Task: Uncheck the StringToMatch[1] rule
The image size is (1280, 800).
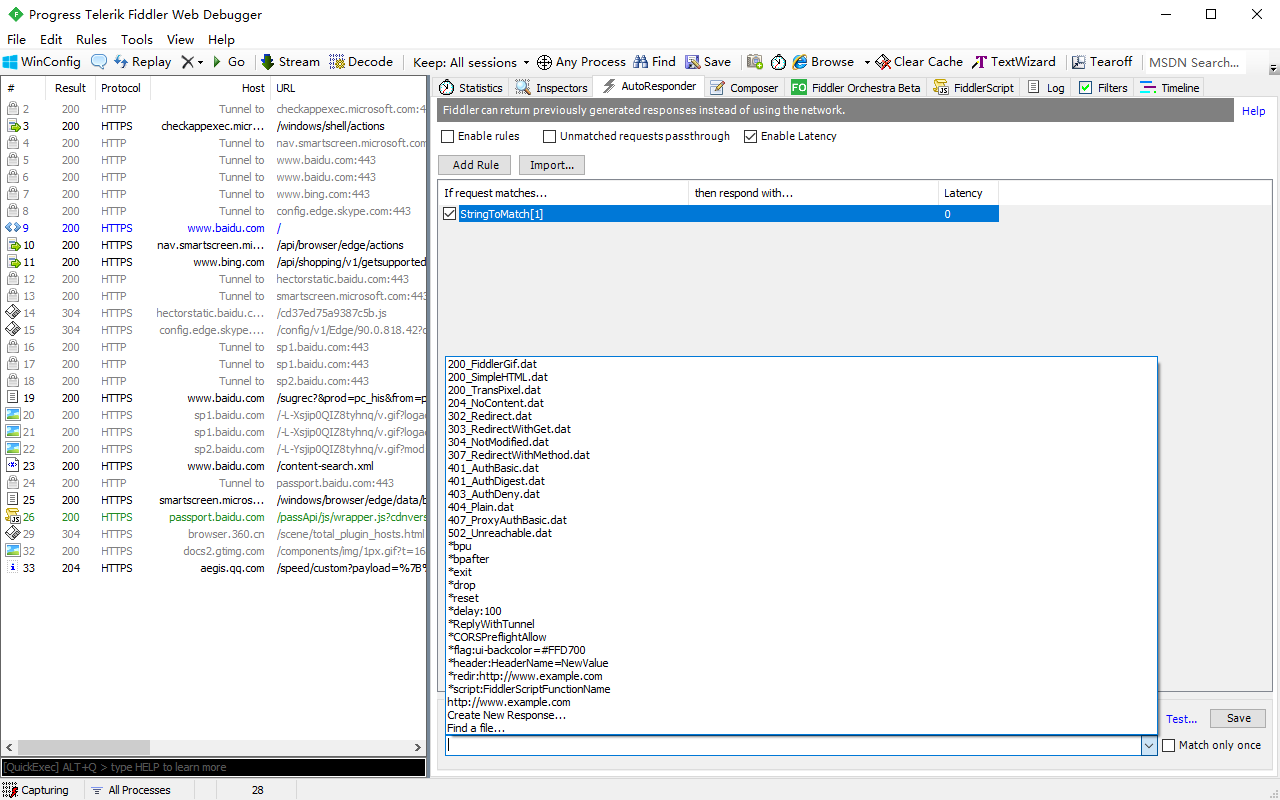Action: coord(450,214)
